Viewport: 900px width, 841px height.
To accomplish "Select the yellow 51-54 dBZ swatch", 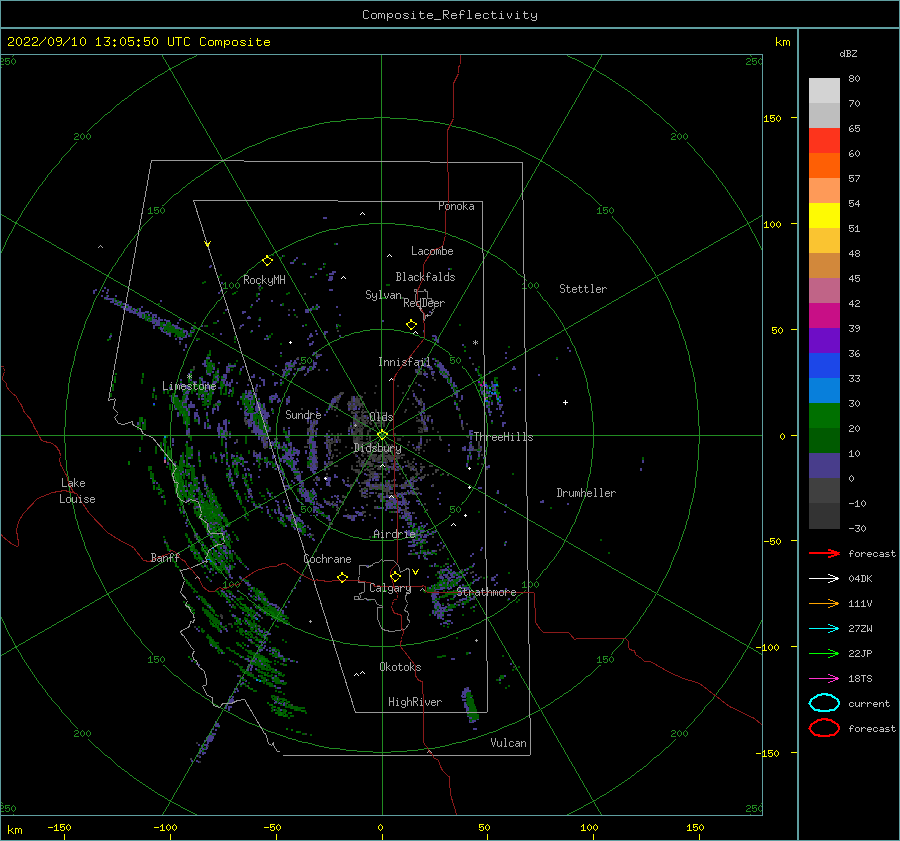I will tap(824, 215).
